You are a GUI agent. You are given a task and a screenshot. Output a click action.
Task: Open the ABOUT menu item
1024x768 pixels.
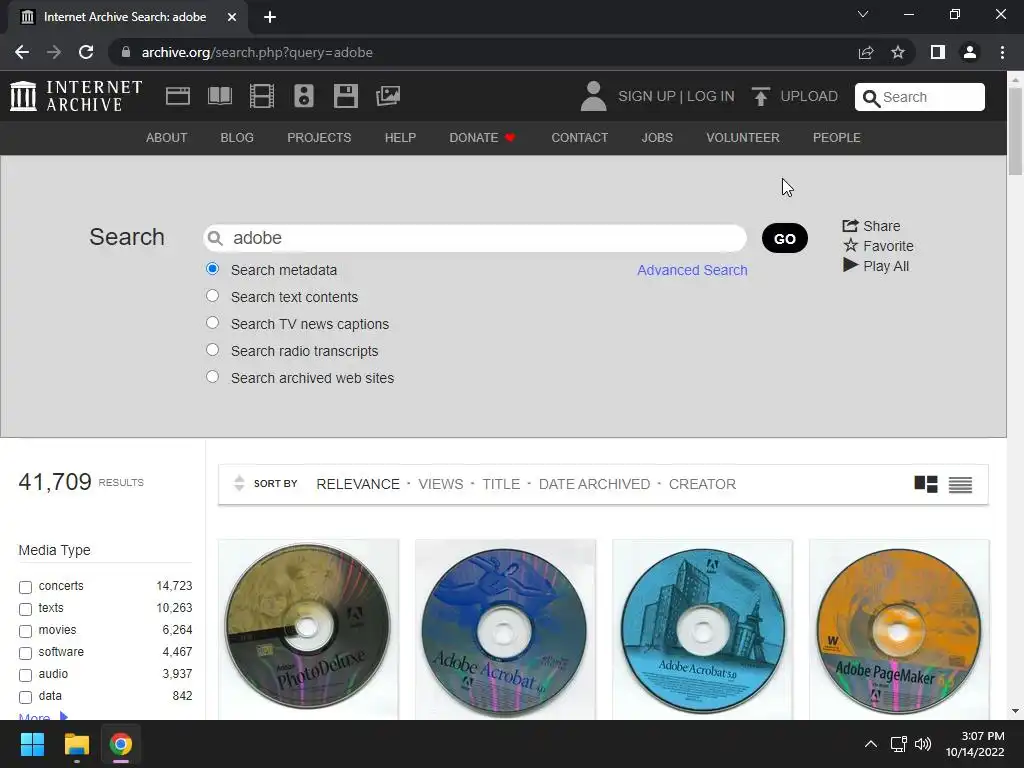pos(167,138)
